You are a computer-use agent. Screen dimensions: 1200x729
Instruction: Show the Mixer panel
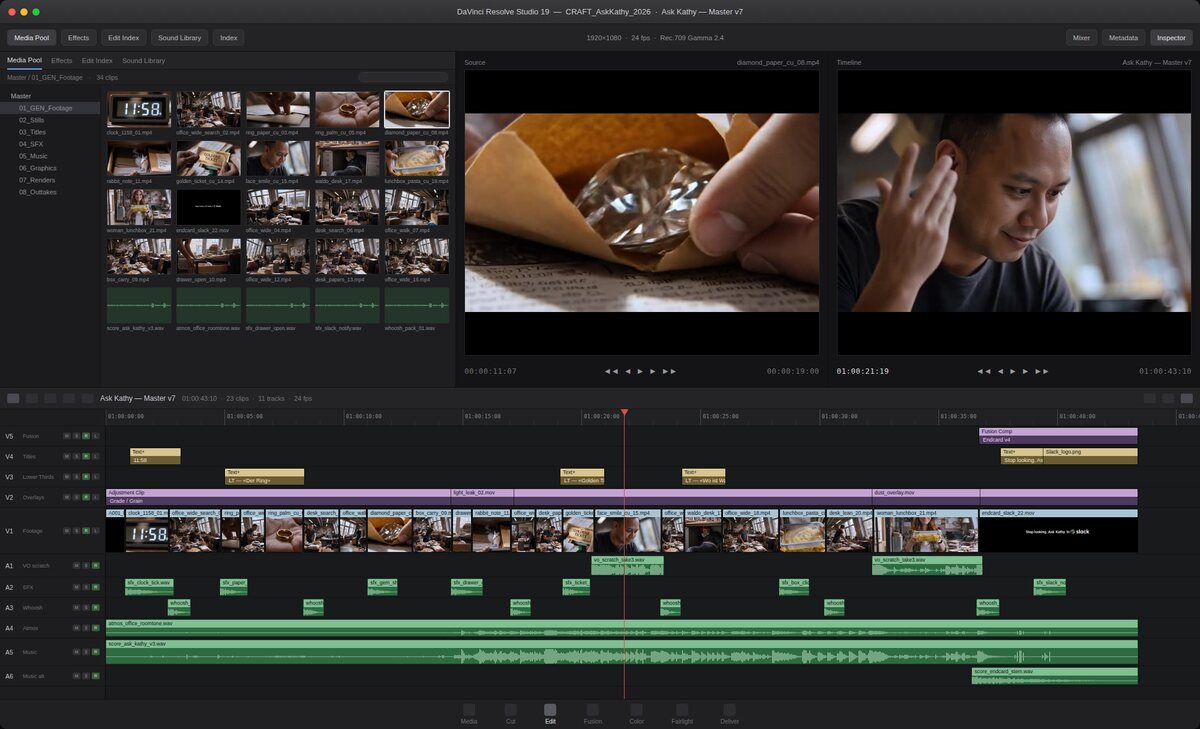pos(1081,38)
